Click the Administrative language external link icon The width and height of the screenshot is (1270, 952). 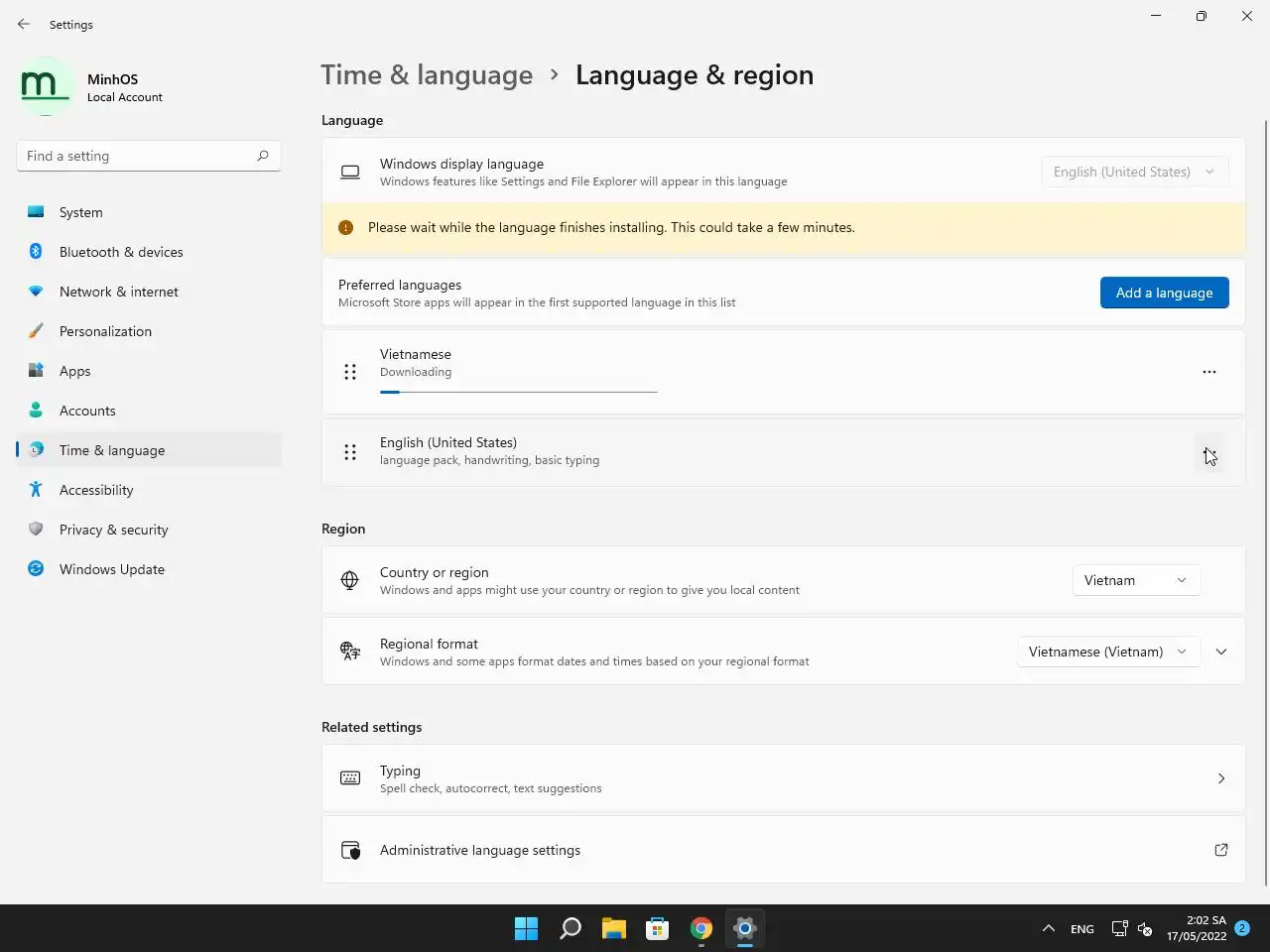pyautogui.click(x=1221, y=850)
